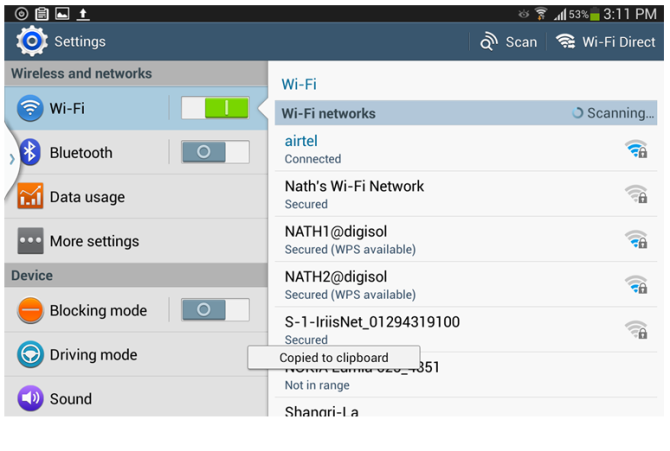The width and height of the screenshot is (670, 451).
Task: Tap airtel signal strength lock icon
Action: 636,149
